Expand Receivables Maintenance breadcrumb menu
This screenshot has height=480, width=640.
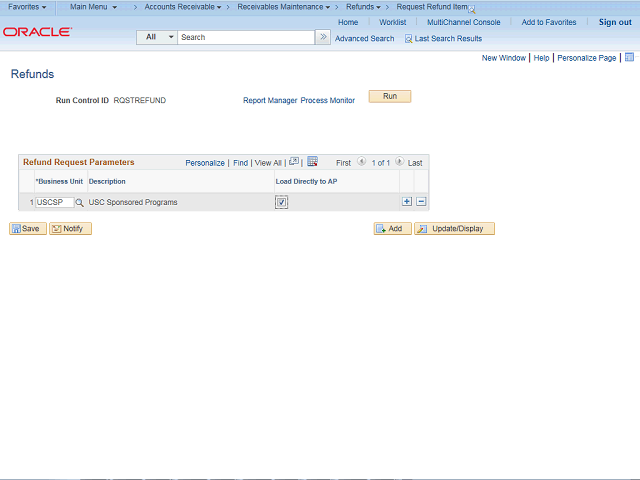point(284,7)
